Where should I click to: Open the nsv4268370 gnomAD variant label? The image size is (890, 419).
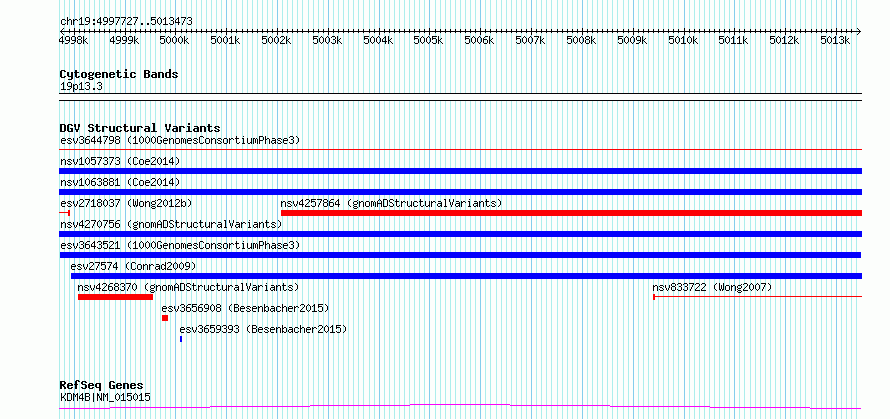pos(188,287)
